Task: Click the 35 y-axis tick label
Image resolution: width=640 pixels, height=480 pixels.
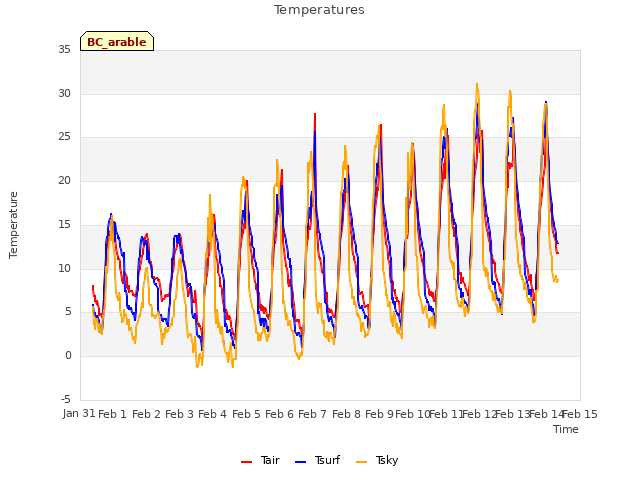Action: pos(64,50)
